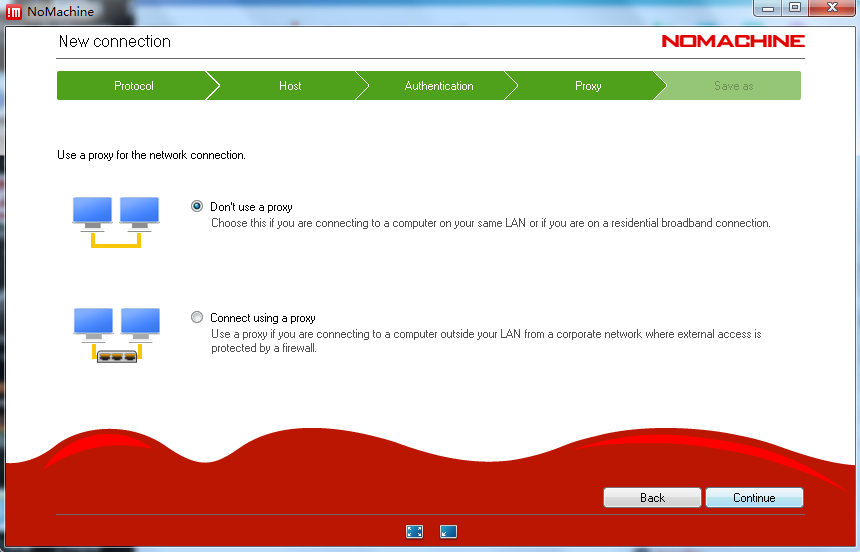
Task: Click the direct LAN computers icon
Action: coord(116,222)
